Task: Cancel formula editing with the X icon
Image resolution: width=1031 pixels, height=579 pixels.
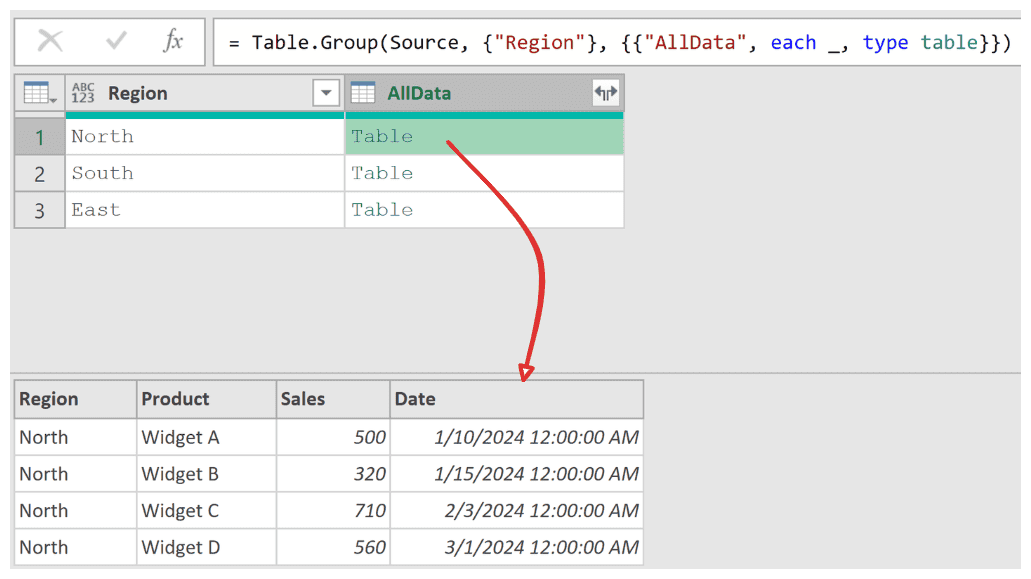Action: point(51,42)
